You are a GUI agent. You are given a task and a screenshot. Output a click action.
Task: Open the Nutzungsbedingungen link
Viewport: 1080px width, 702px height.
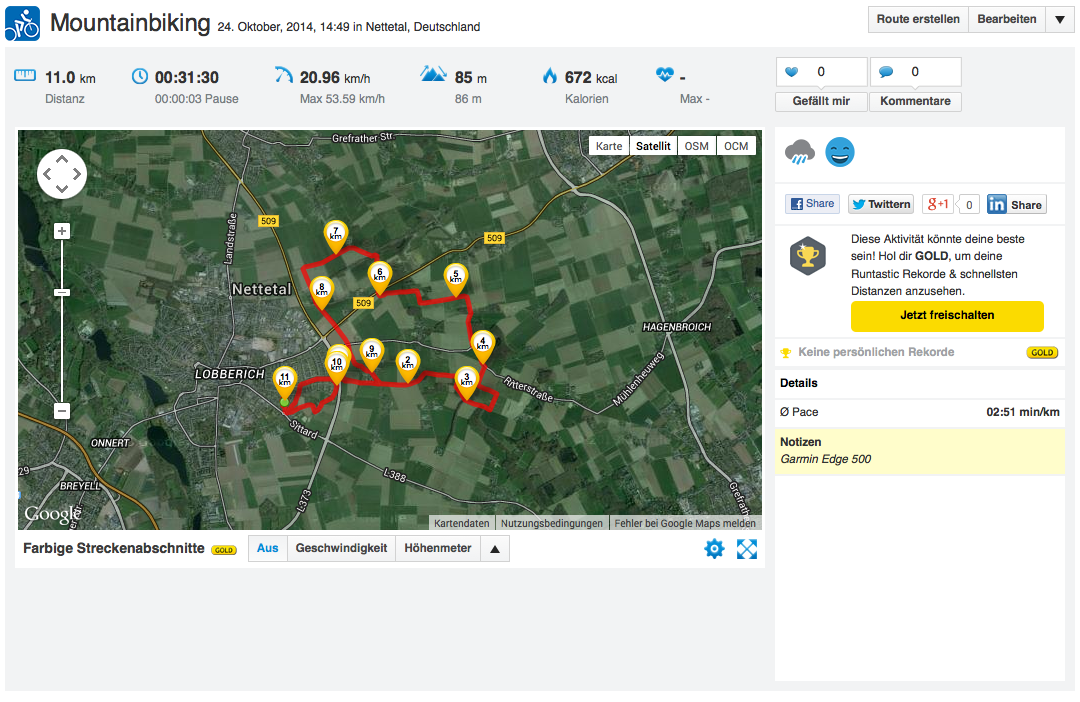click(x=552, y=523)
